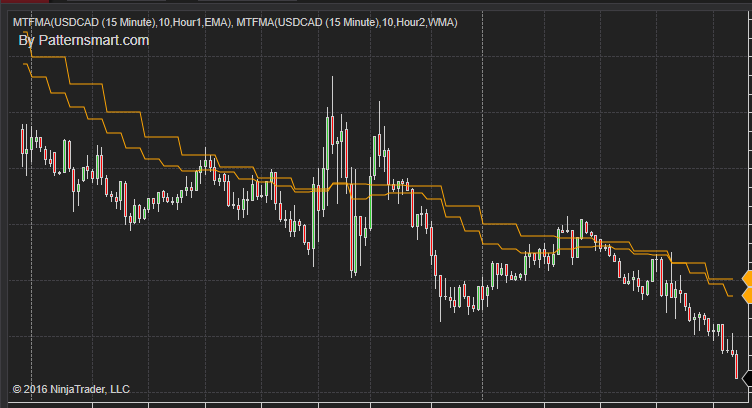Viewport: 752px width, 408px height.
Task: Click the 2016 NinjaTrader, LLC copyright text
Action: 71,389
